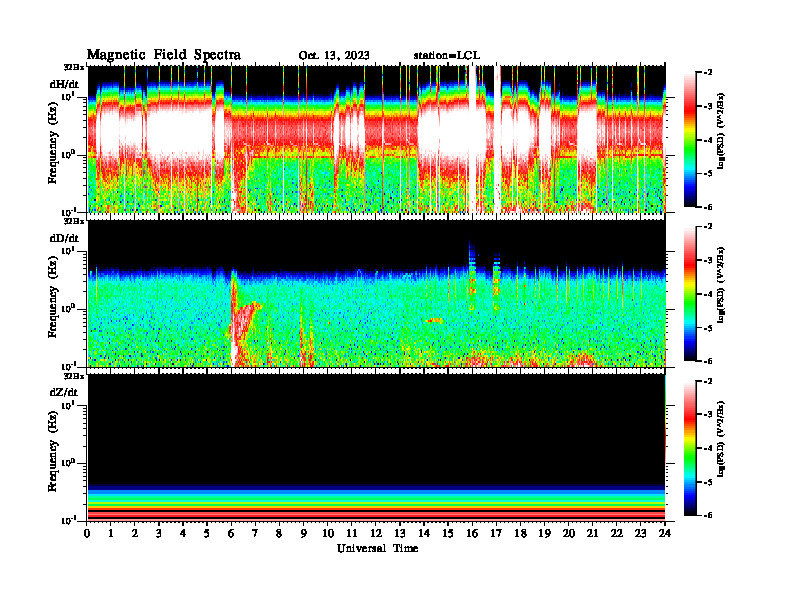Click the dD/dt panel label
This screenshot has width=792, height=612.
64,238
